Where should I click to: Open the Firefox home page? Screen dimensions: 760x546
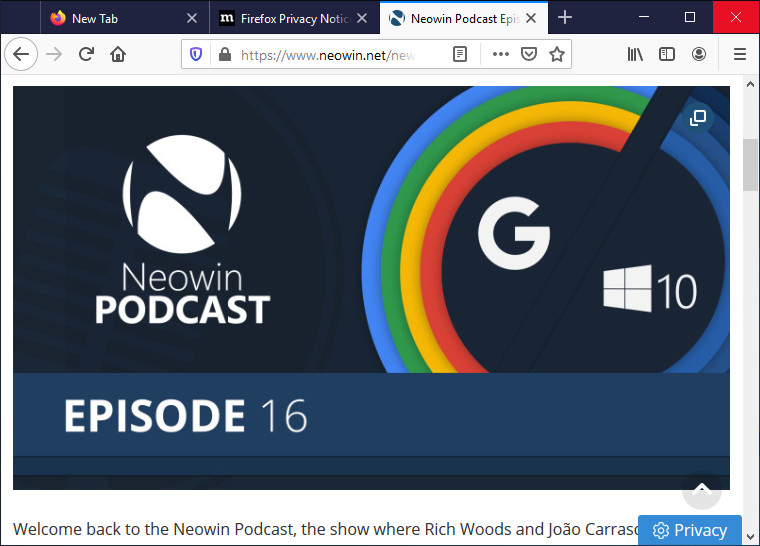coord(118,54)
